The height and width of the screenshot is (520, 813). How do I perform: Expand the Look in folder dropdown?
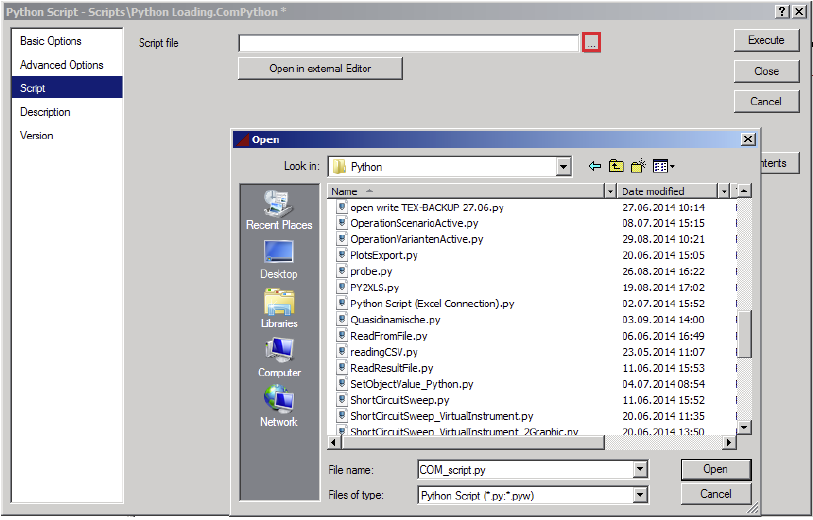click(x=564, y=166)
